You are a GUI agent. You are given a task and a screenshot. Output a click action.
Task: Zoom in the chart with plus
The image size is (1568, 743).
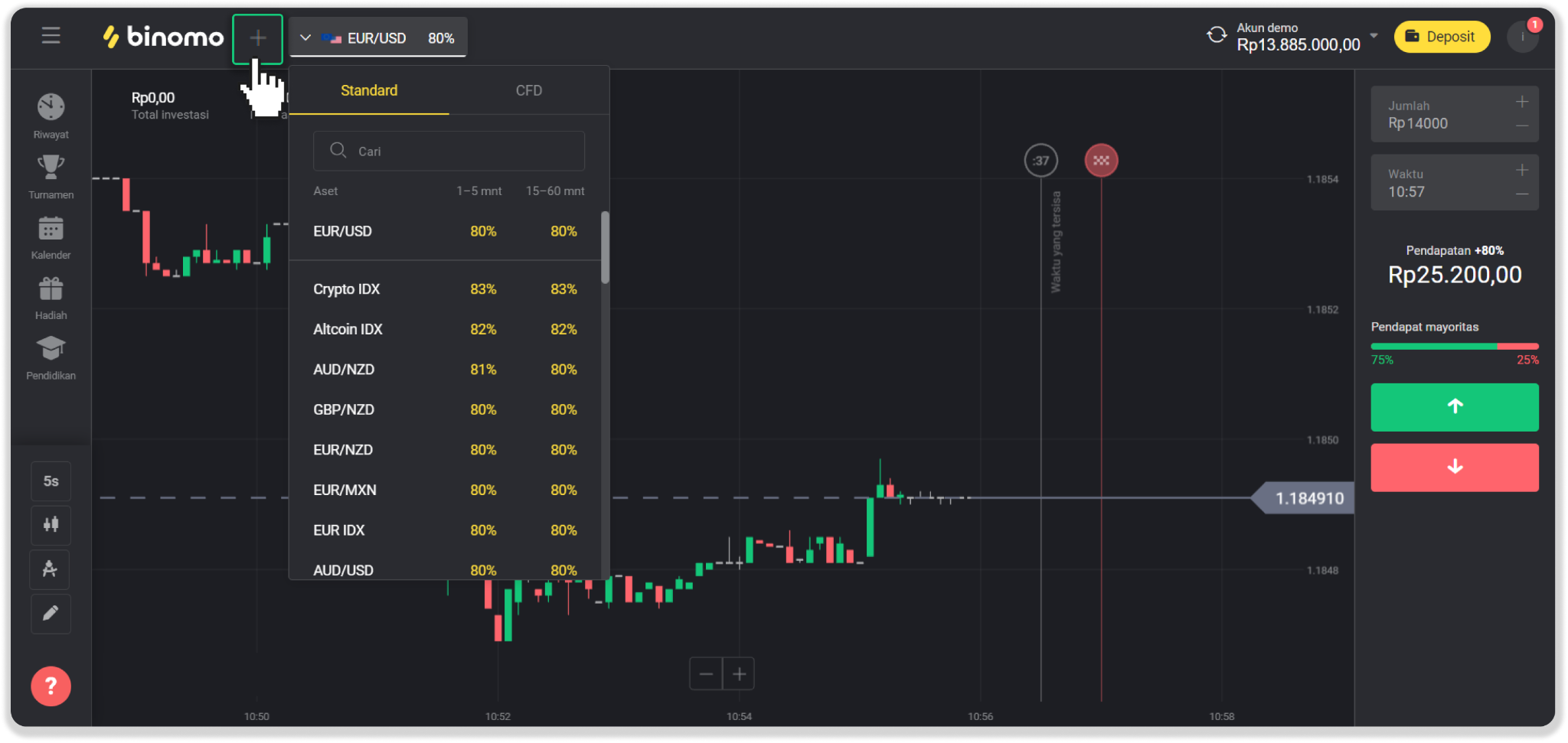point(739,674)
